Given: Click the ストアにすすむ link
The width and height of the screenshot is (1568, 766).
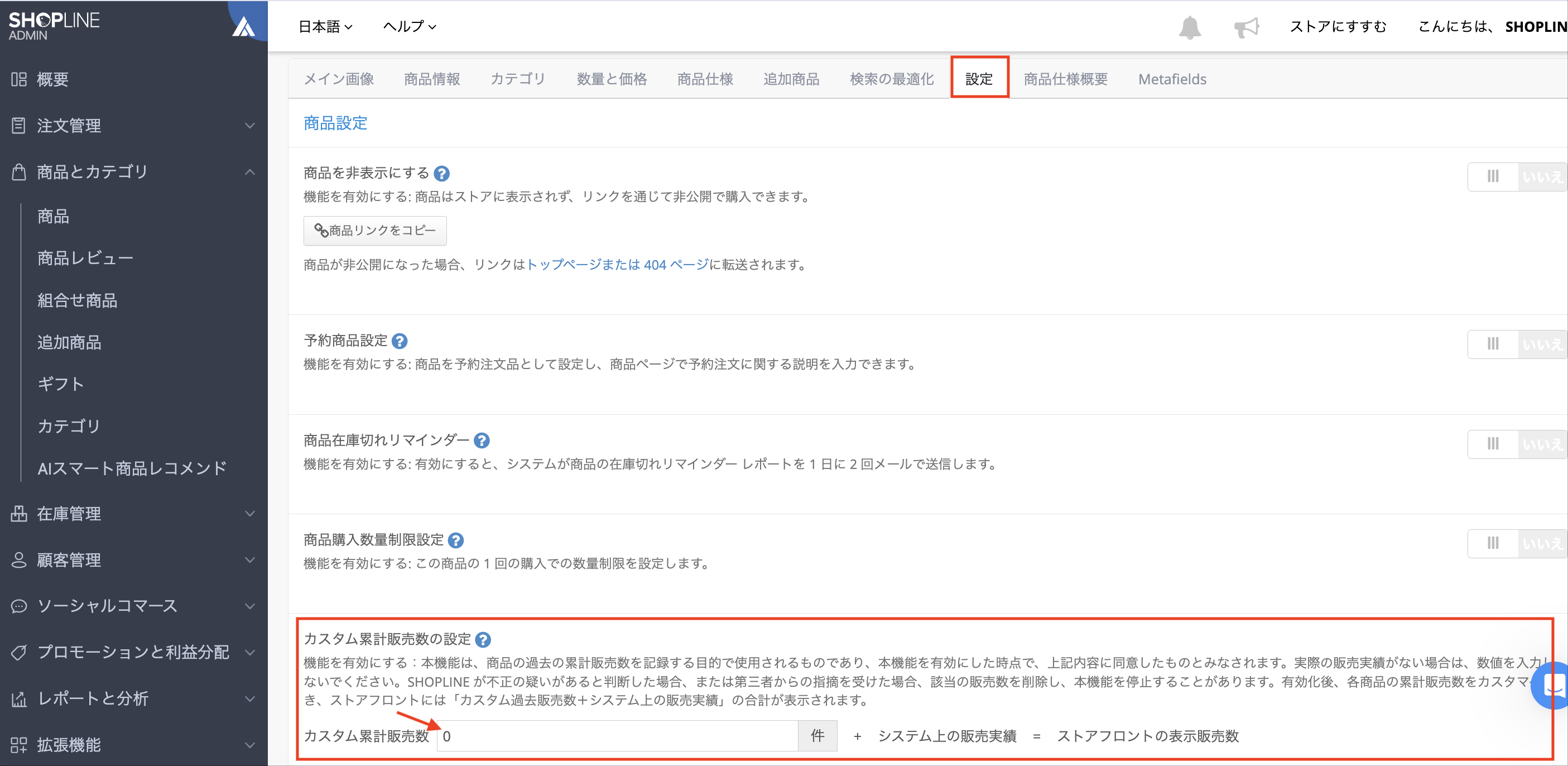Looking at the screenshot, I should [x=1338, y=26].
